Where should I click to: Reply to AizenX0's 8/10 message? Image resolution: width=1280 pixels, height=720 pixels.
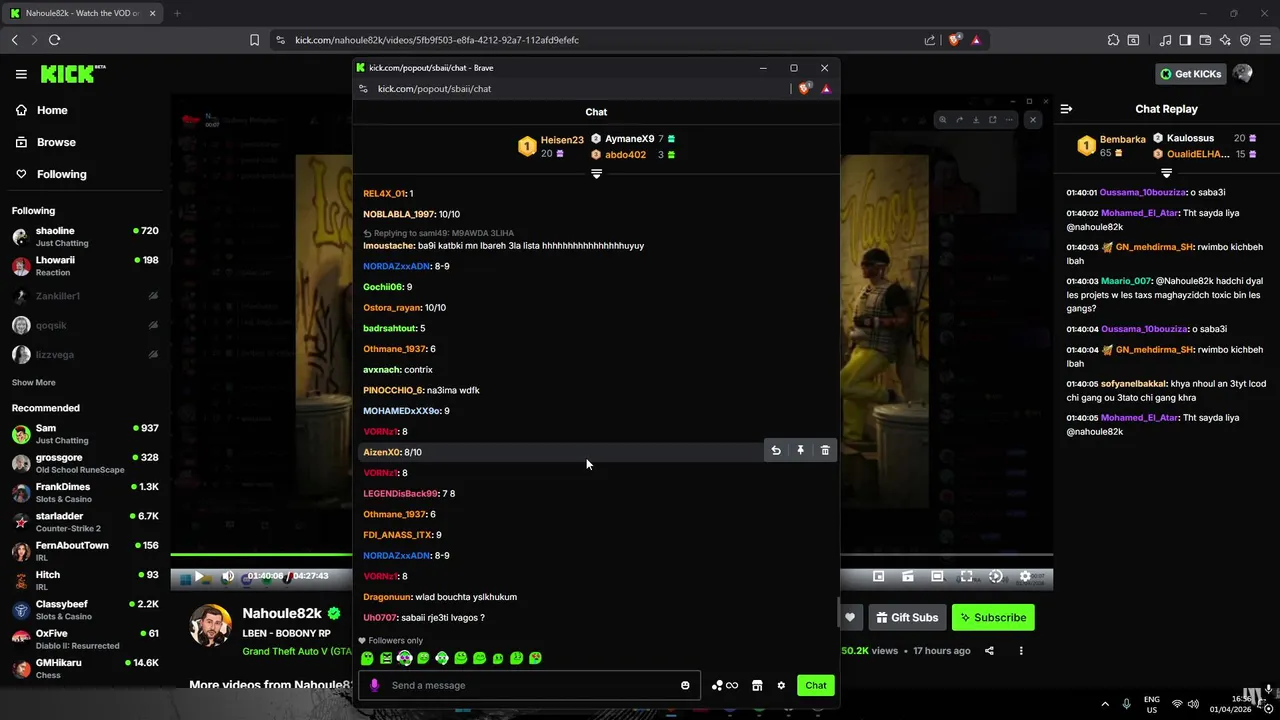[776, 451]
